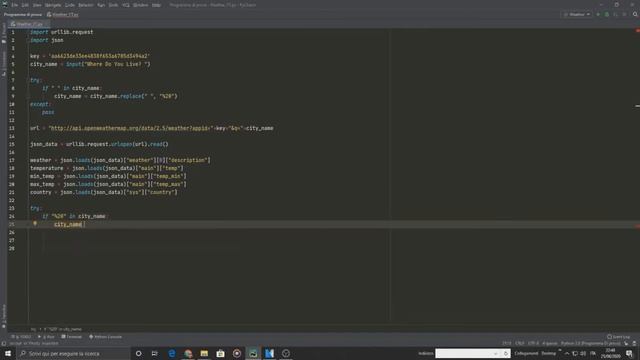Open the Favorites tool window sidebar tab
Screen dimensions: 640x360
4,316
